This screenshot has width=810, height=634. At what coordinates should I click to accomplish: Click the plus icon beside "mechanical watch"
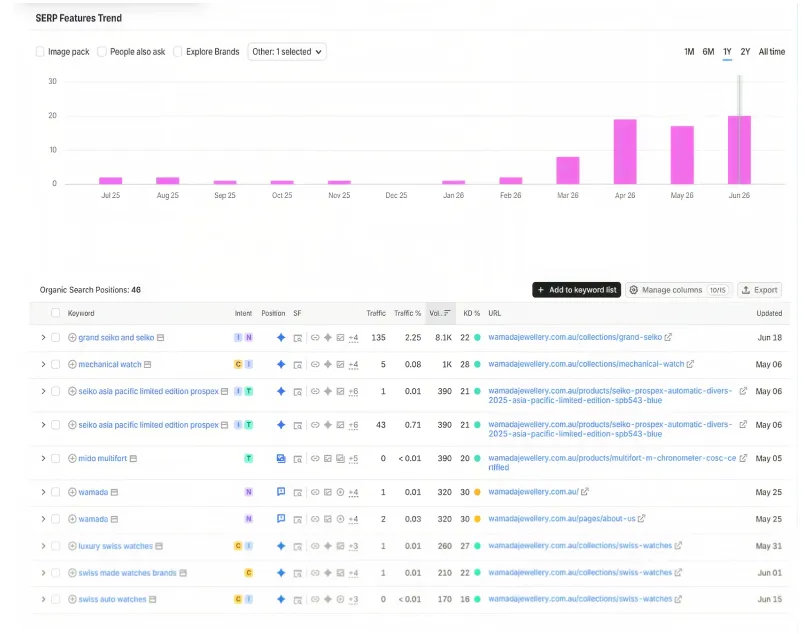pos(72,364)
